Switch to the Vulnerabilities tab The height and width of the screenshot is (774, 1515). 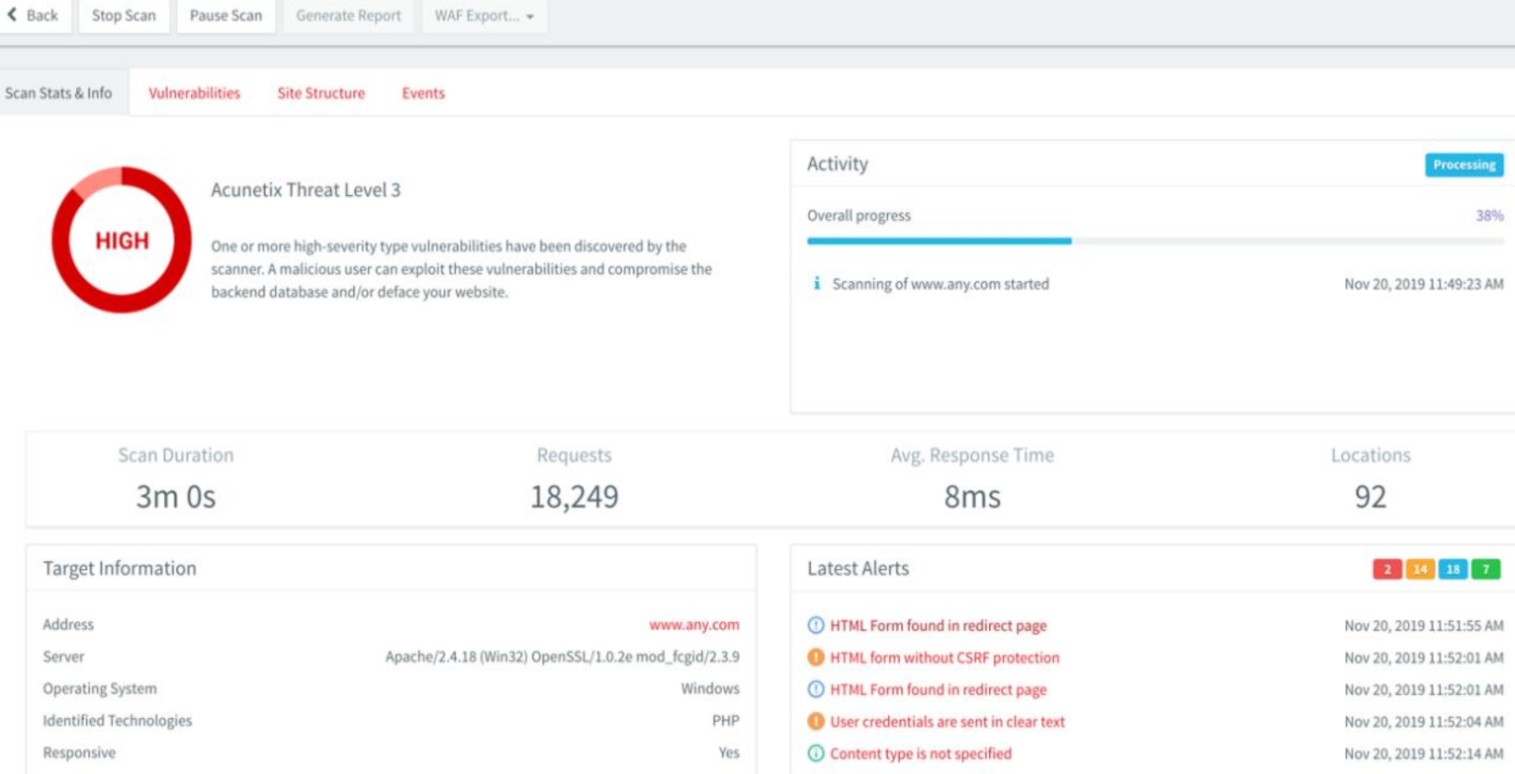[x=194, y=93]
